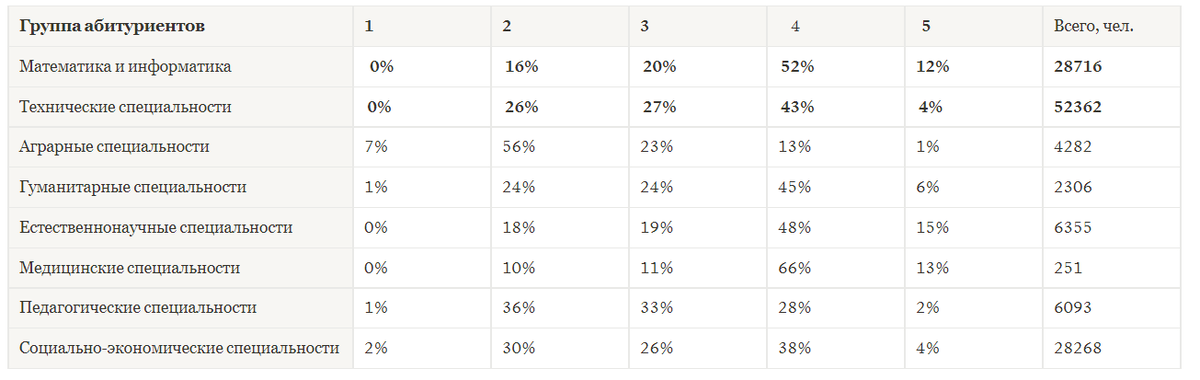Select the column header labeled 3
This screenshot has width=1200, height=380.
tap(646, 27)
